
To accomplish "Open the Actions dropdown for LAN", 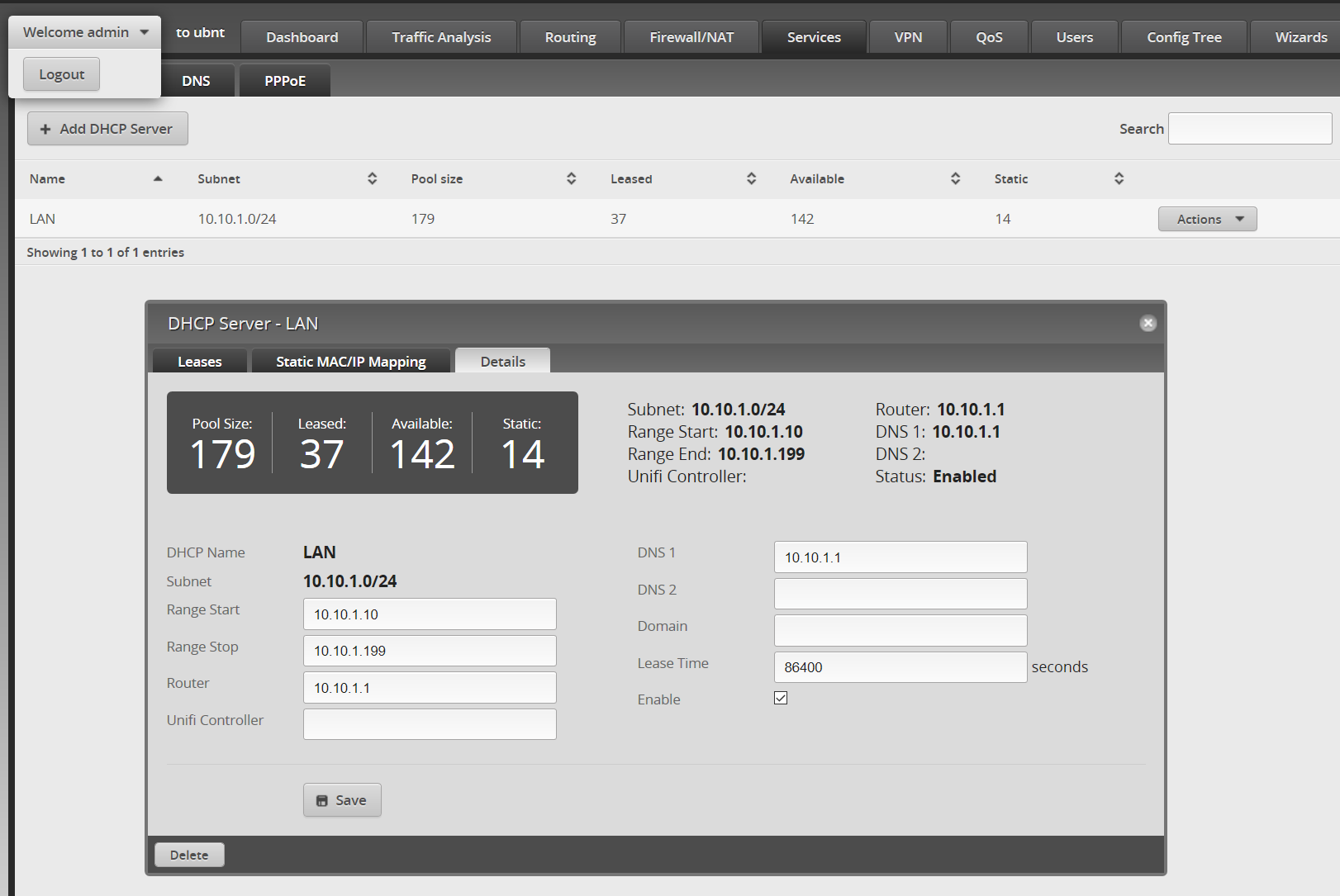I will (x=1207, y=219).
